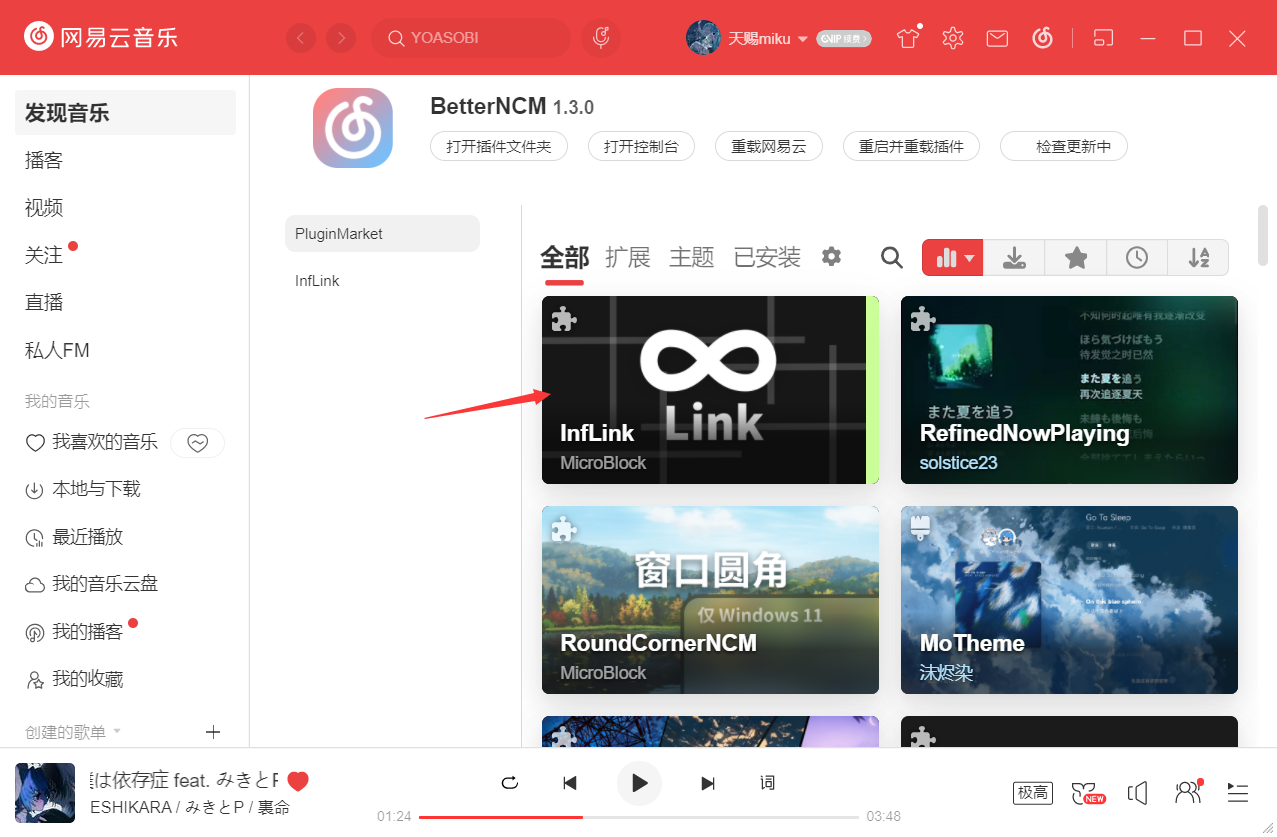Viewport: 1277px width, 837px height.
Task: Open the InfLink plugin card
Action: (x=710, y=390)
